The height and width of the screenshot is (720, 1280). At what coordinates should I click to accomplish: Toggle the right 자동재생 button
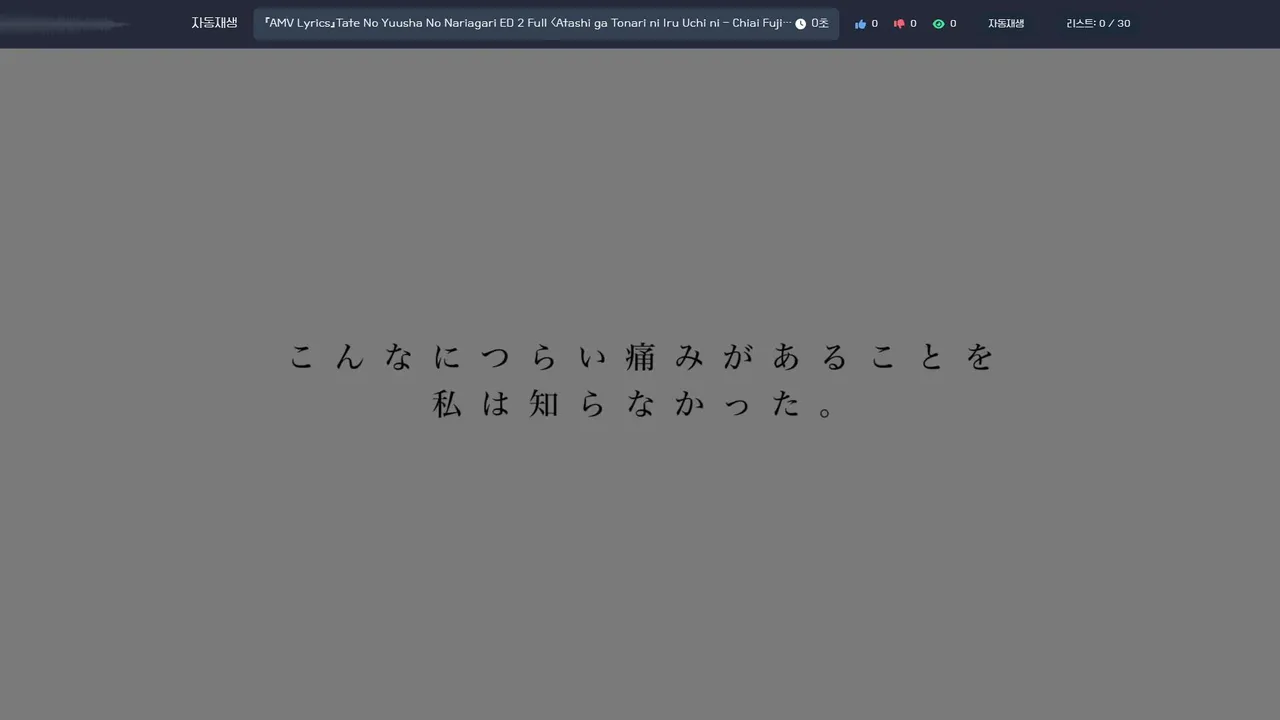1006,23
